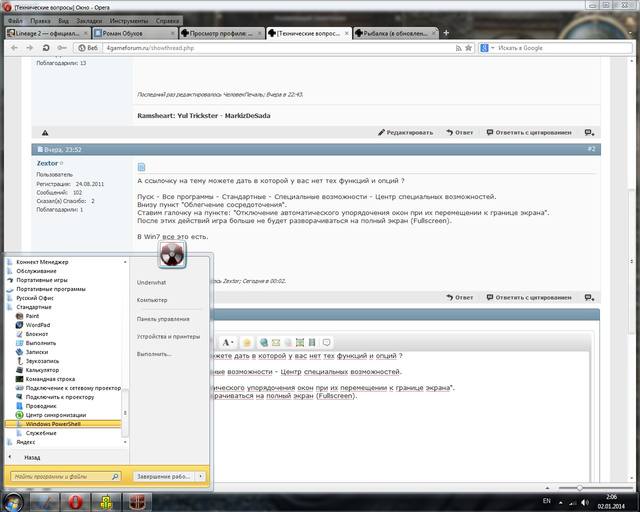Open the Закладки menu
640x512 pixels.
pos(89,20)
